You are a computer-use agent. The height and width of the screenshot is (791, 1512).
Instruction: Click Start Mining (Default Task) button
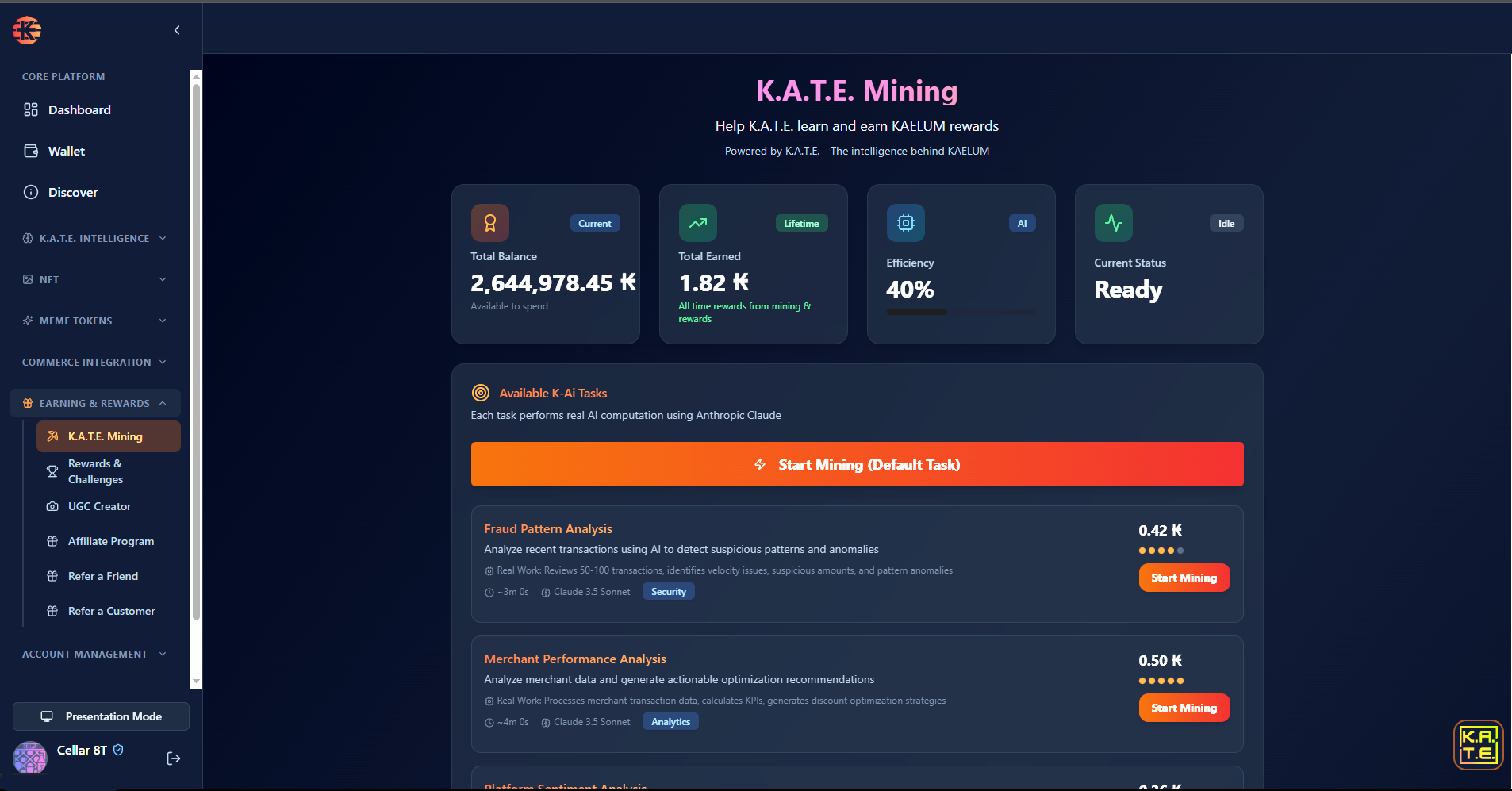point(857,464)
